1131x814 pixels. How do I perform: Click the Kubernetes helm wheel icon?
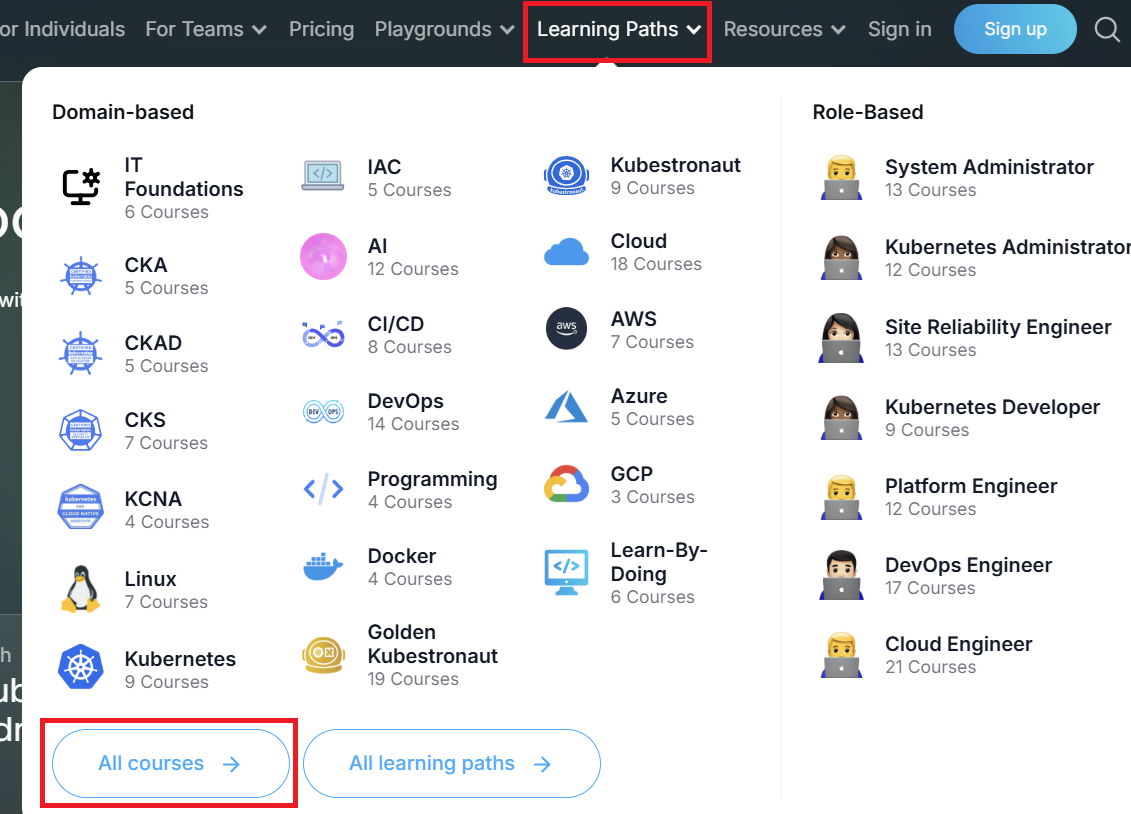tap(81, 667)
